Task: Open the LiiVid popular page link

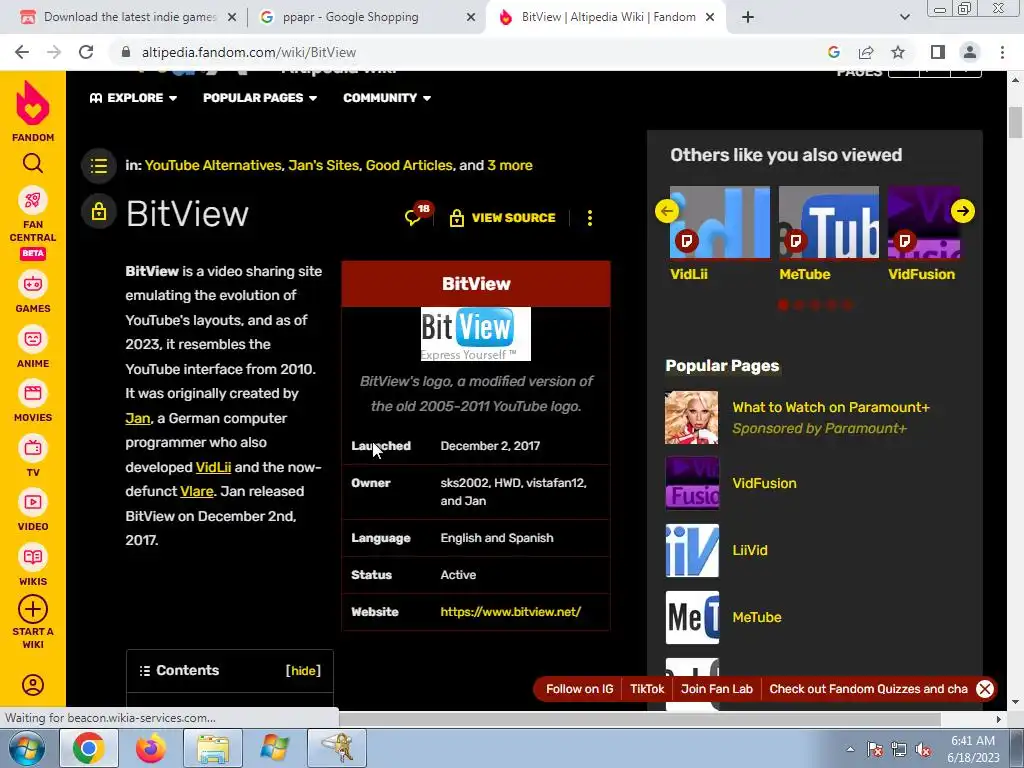Action: [750, 551]
